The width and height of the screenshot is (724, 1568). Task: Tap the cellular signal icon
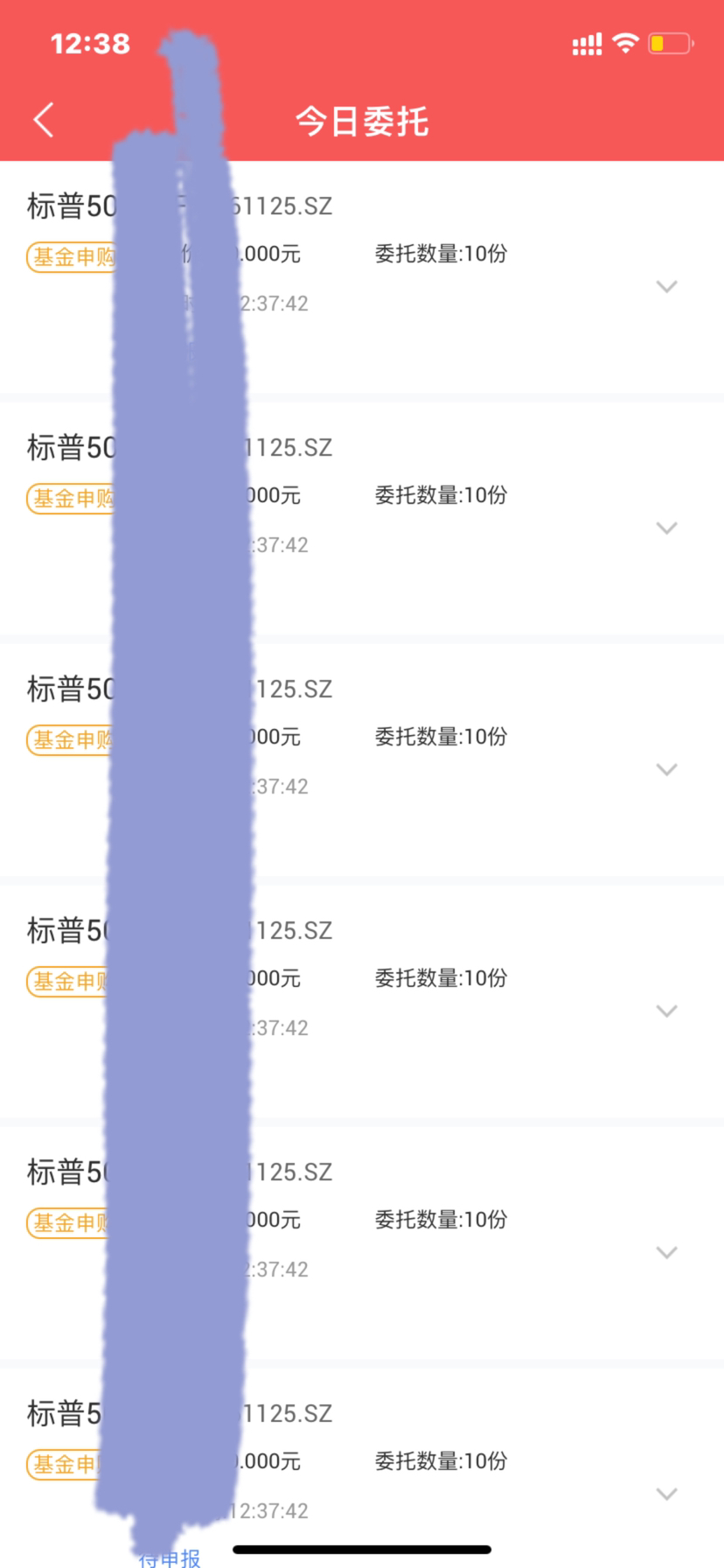point(587,45)
